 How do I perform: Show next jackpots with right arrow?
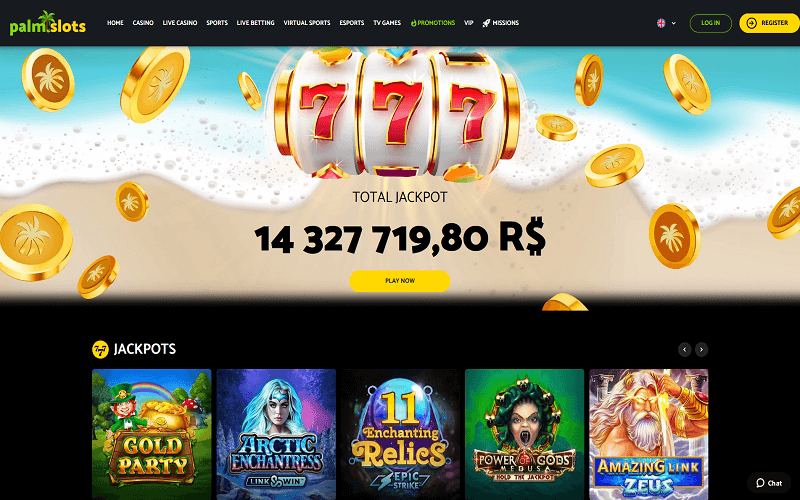pos(702,349)
